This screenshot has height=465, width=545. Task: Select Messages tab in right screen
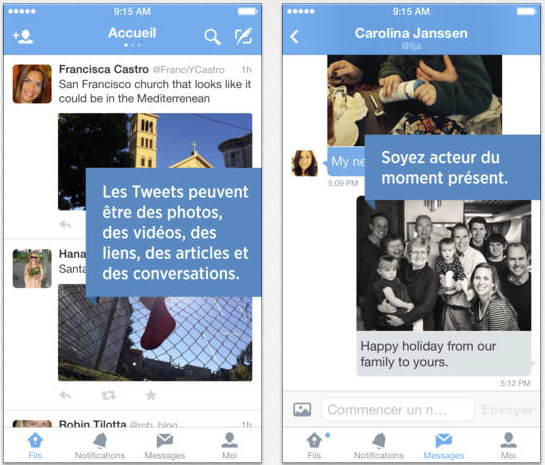[x=444, y=446]
